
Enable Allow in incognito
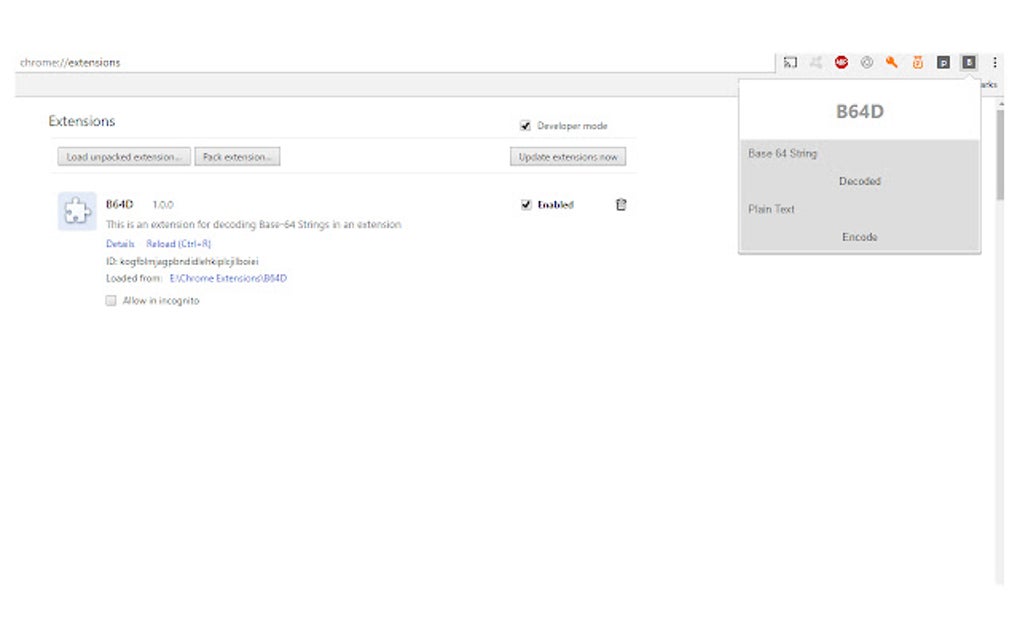click(110, 300)
